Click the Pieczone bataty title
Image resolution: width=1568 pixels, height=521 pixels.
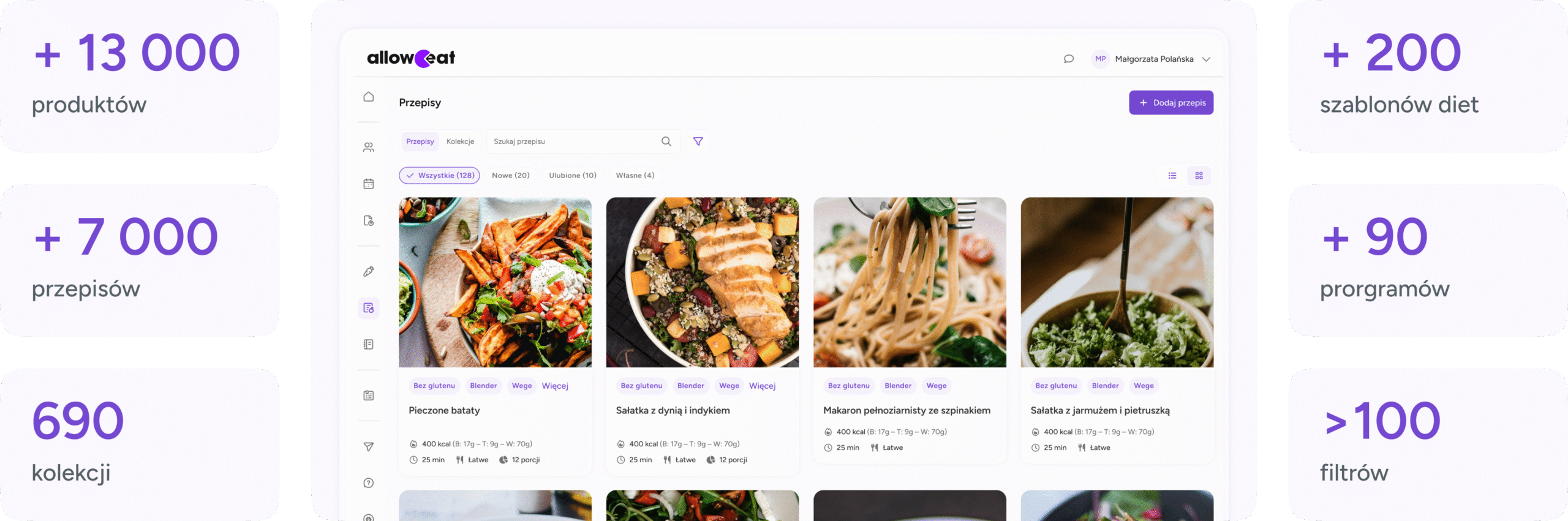(444, 410)
